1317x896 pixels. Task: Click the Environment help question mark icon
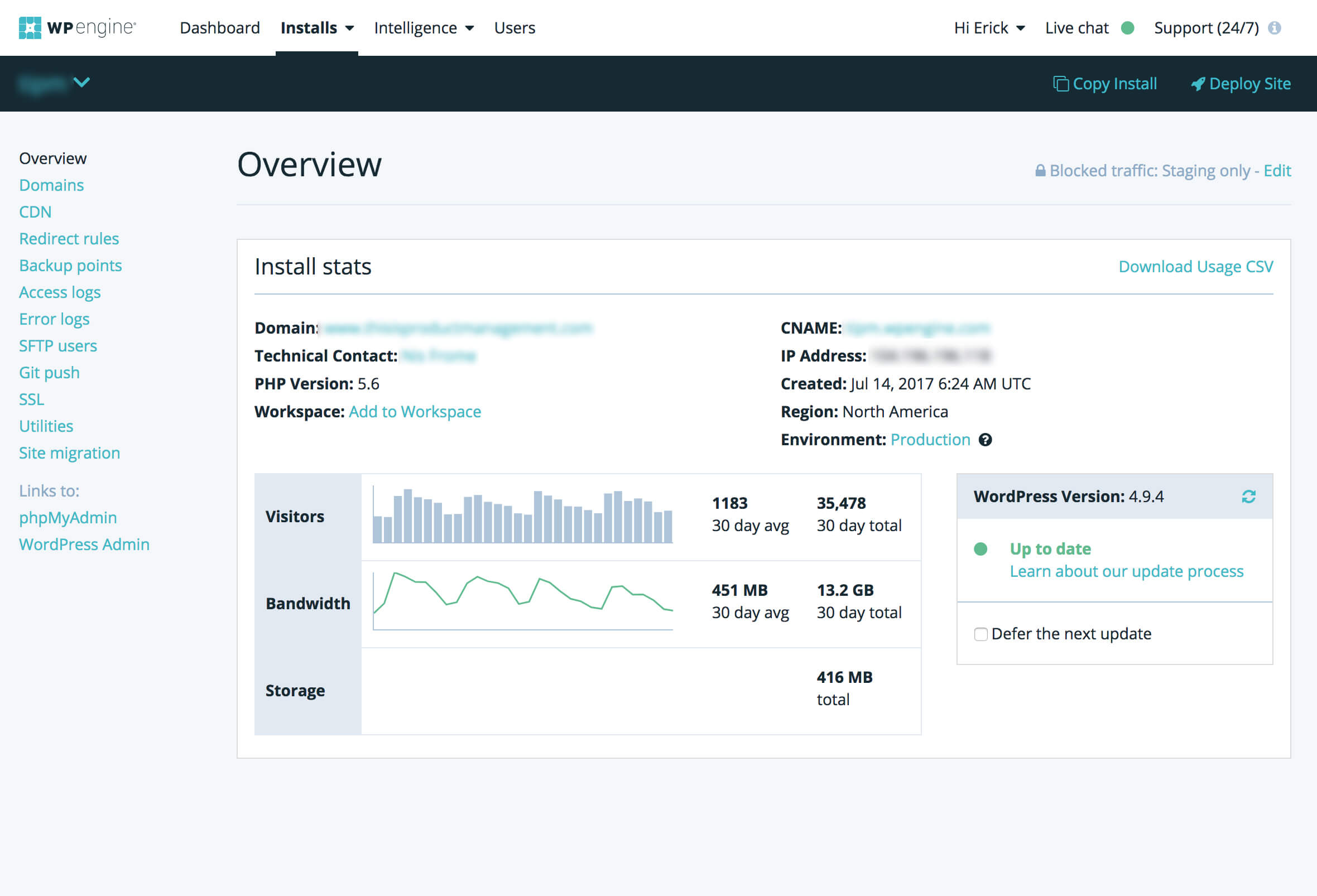[x=986, y=440]
